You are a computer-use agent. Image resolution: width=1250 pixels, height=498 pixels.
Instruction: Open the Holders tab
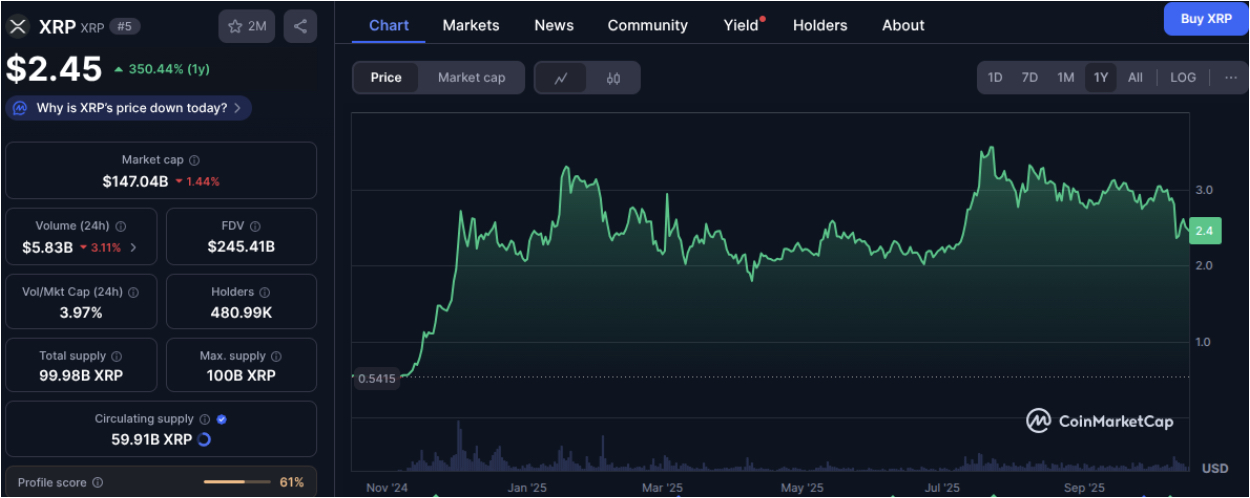820,25
